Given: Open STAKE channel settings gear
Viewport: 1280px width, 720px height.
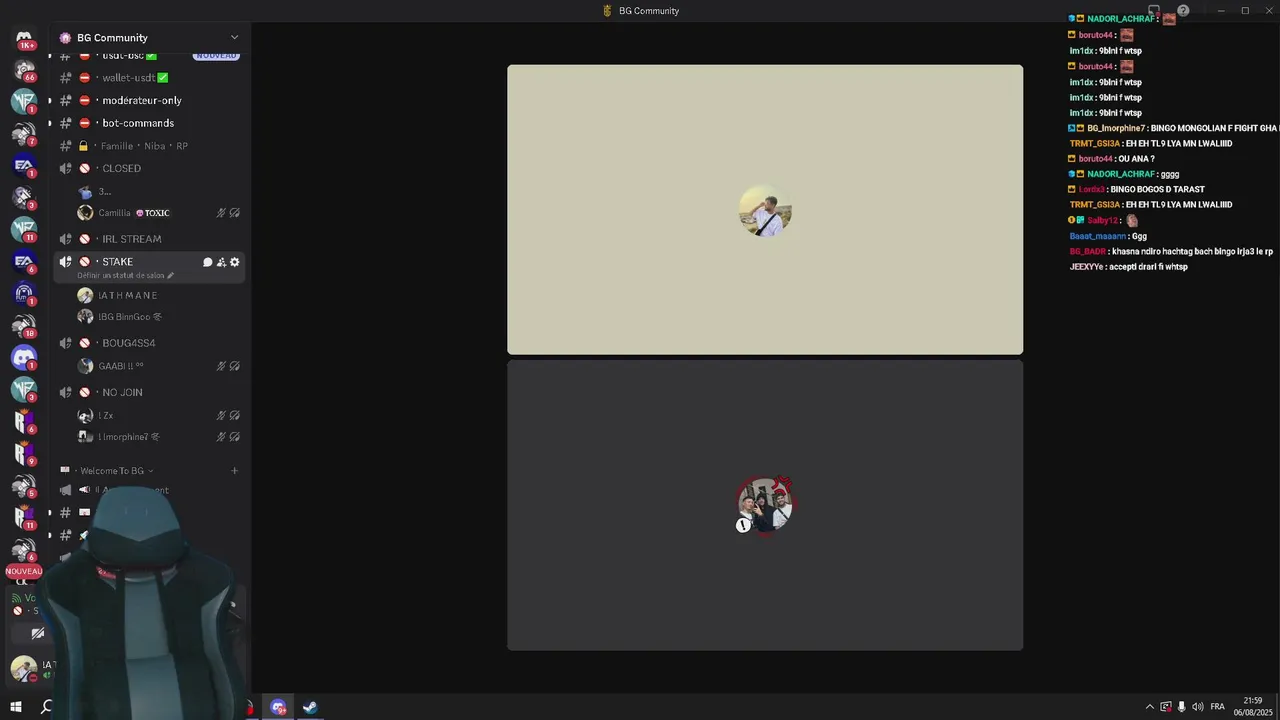Looking at the screenshot, I should 235,262.
